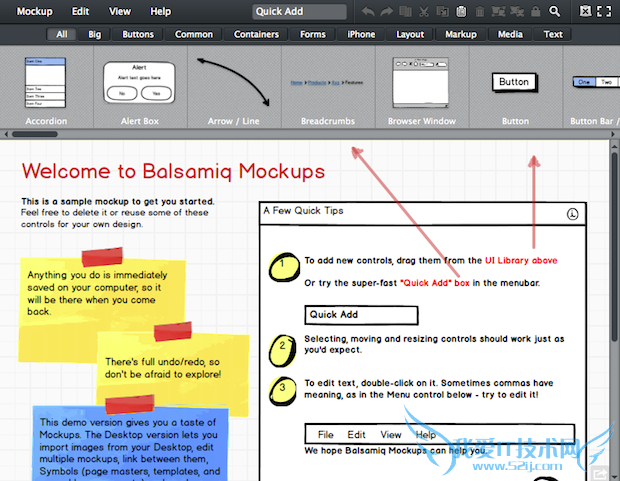Select the Media library category
This screenshot has width=620, height=481.
pyautogui.click(x=510, y=34)
